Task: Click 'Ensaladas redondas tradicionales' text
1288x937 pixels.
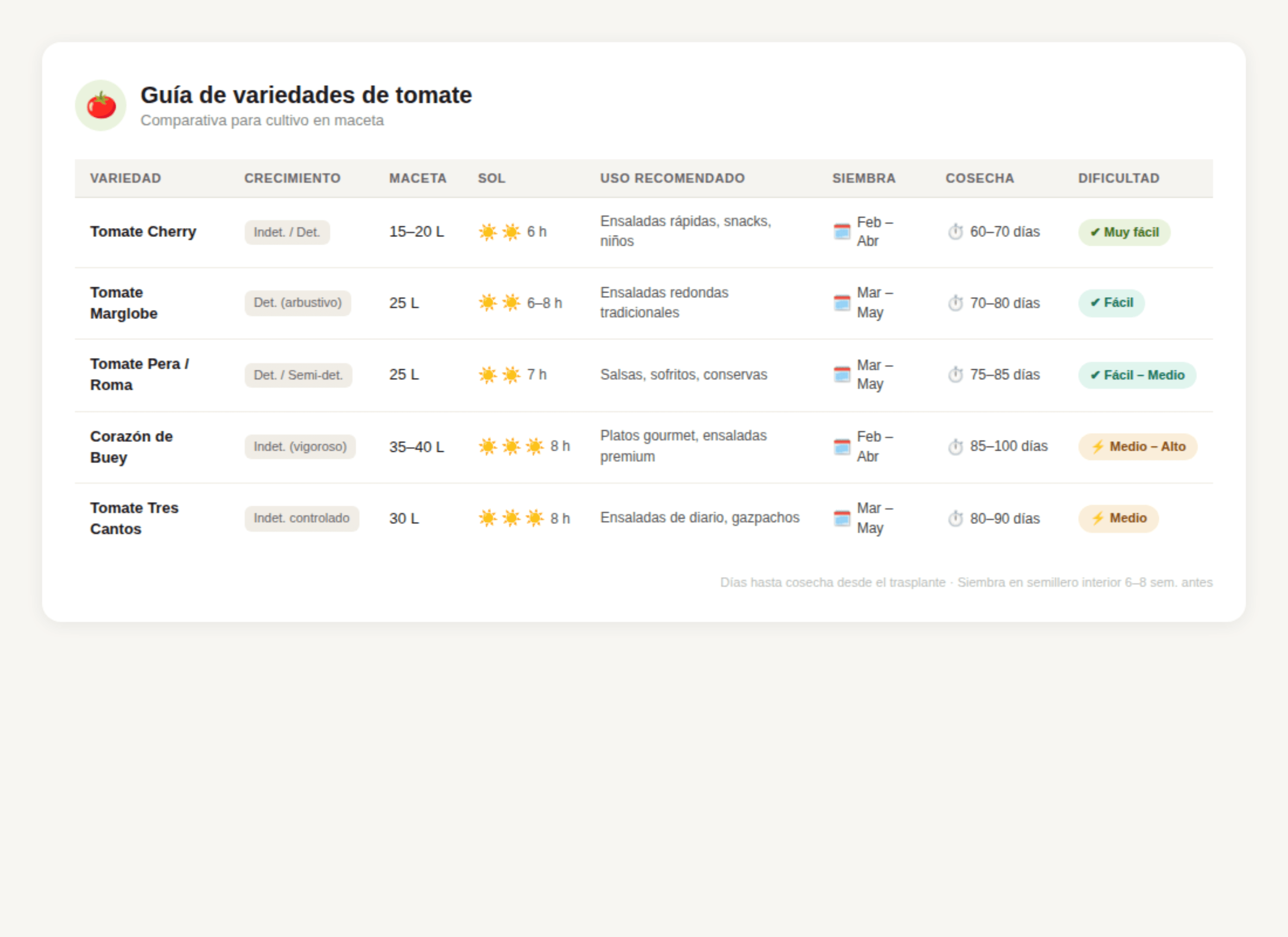Action: pos(665,303)
